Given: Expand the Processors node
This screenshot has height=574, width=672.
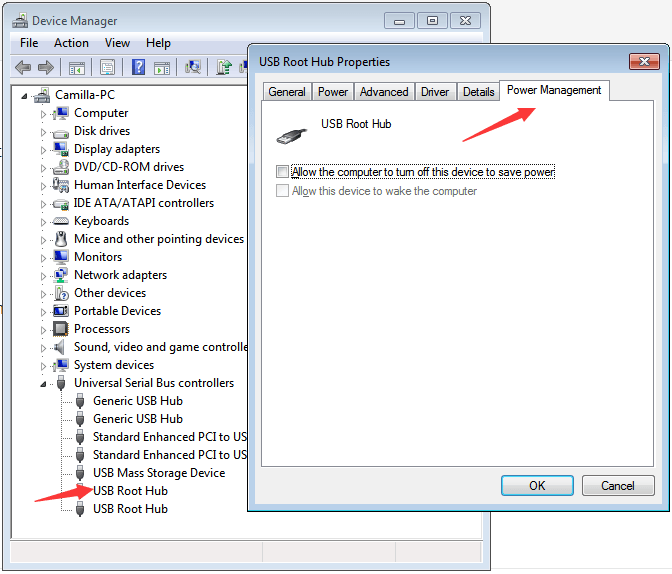Looking at the screenshot, I should click(x=43, y=330).
